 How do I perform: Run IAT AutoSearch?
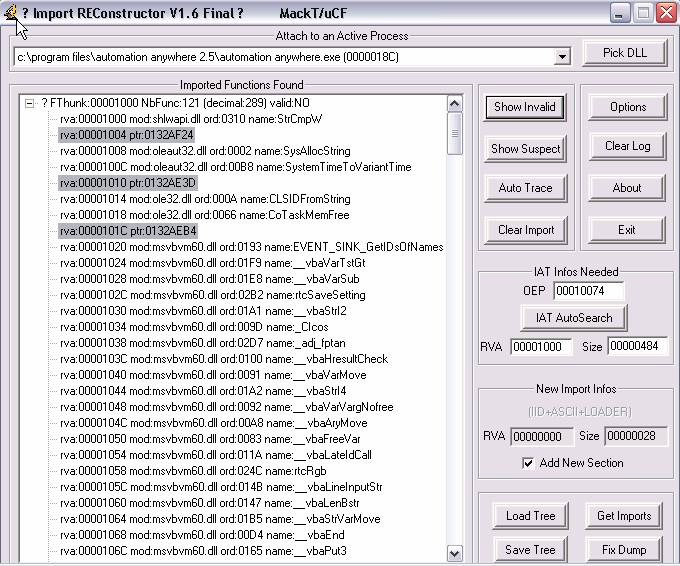tap(574, 318)
